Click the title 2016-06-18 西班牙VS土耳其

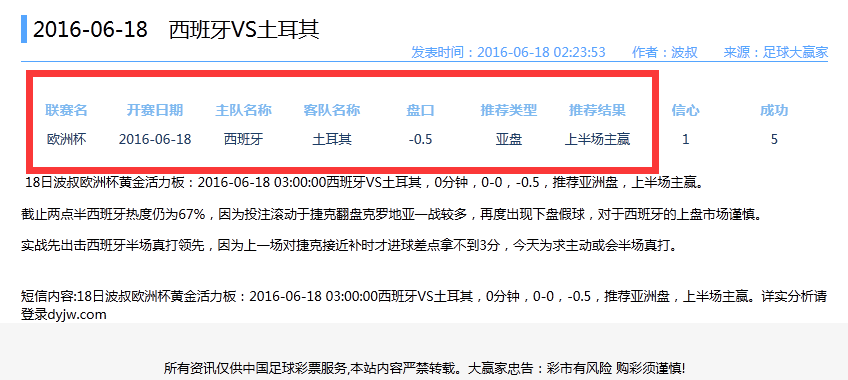(x=176, y=30)
